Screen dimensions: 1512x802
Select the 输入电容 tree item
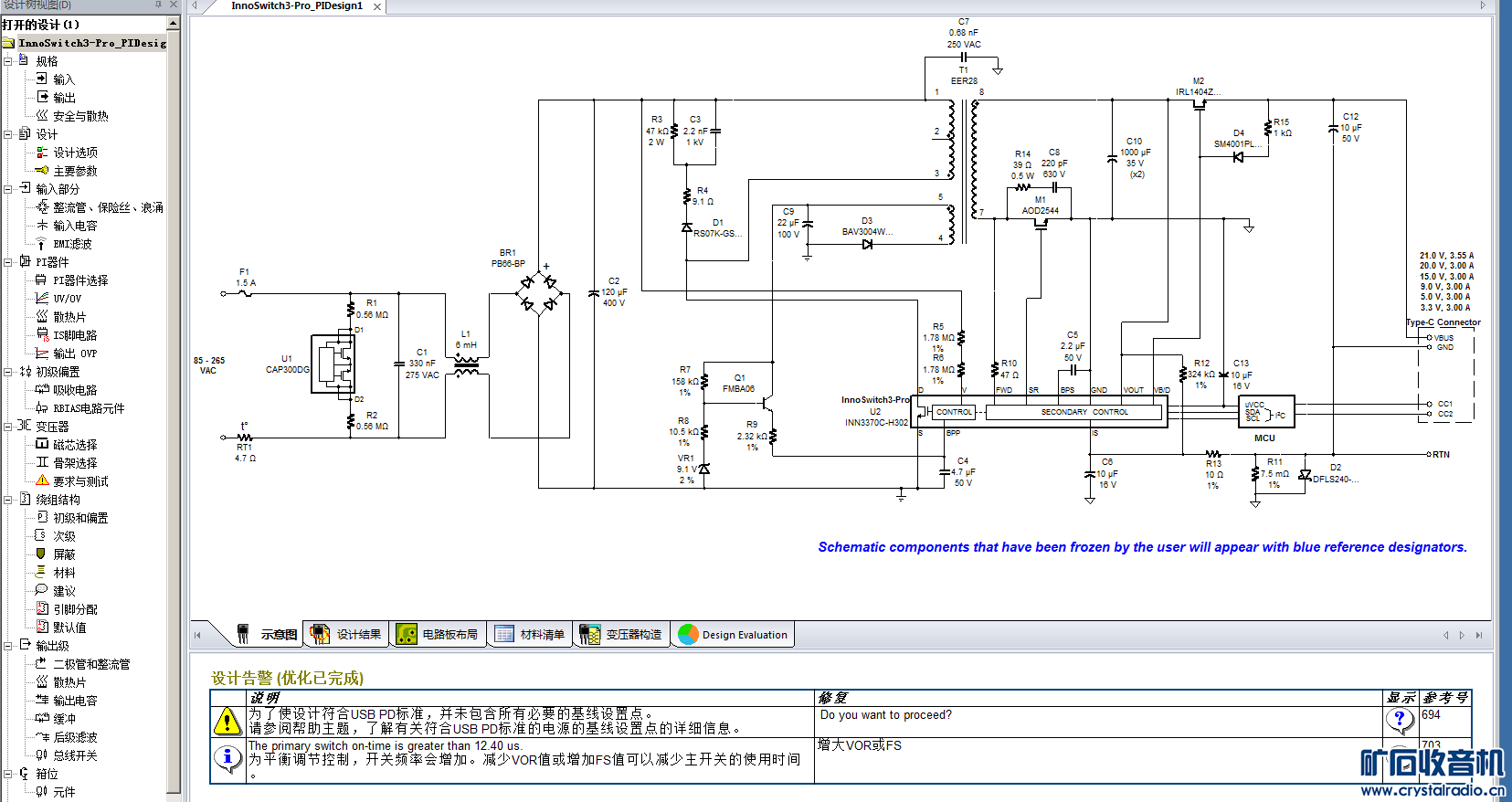[x=75, y=226]
